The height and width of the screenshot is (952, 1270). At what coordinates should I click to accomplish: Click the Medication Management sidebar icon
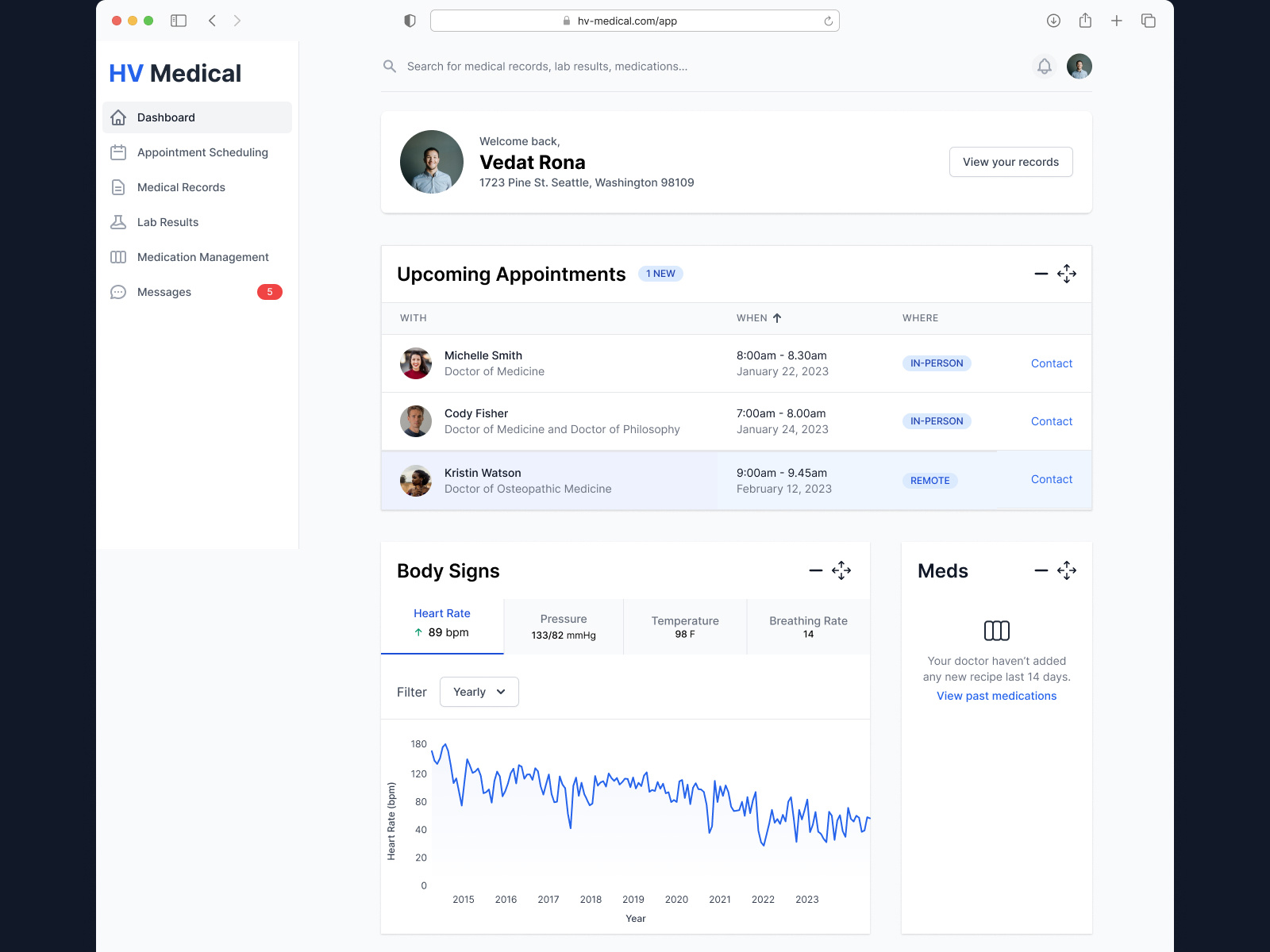tap(117, 257)
